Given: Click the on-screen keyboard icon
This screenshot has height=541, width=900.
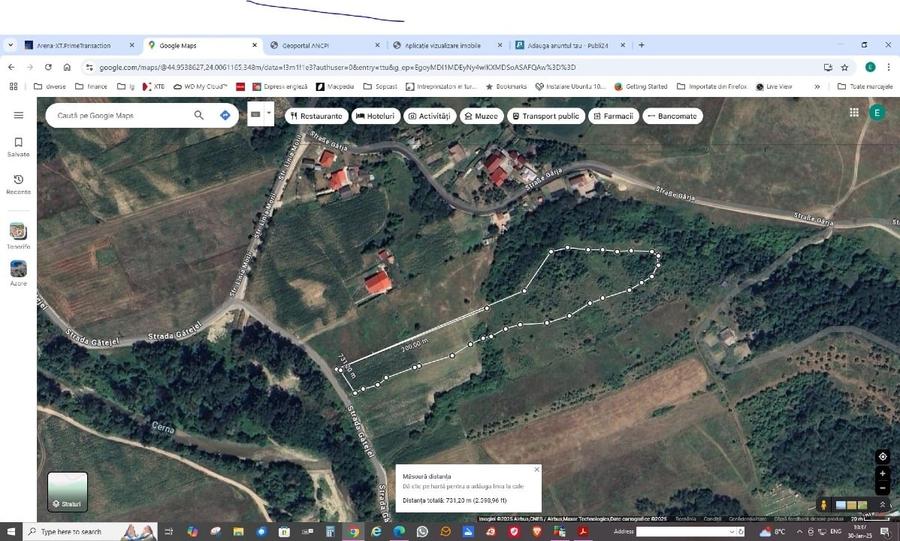Looking at the screenshot, I should click(256, 114).
